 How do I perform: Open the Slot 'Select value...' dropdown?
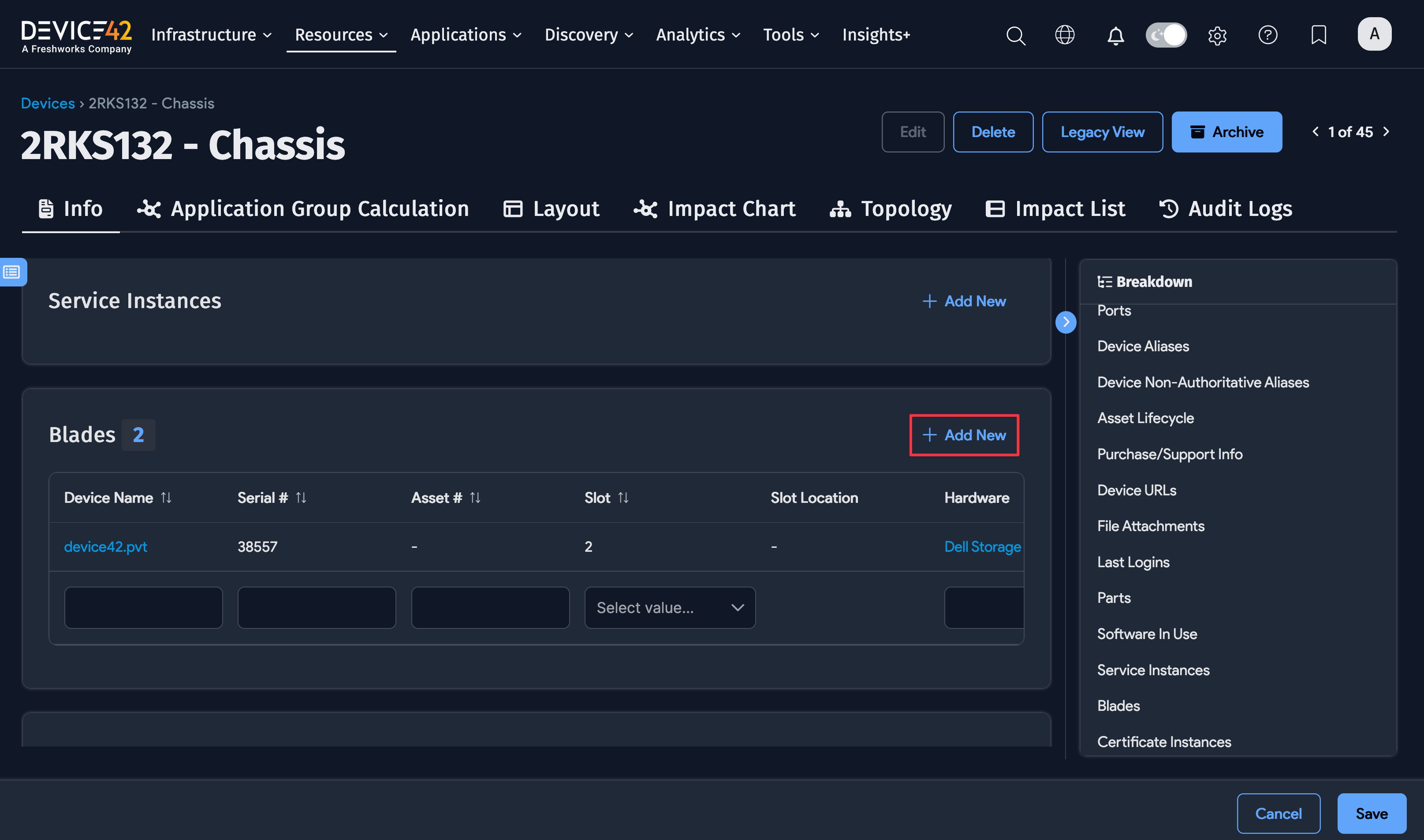point(669,607)
